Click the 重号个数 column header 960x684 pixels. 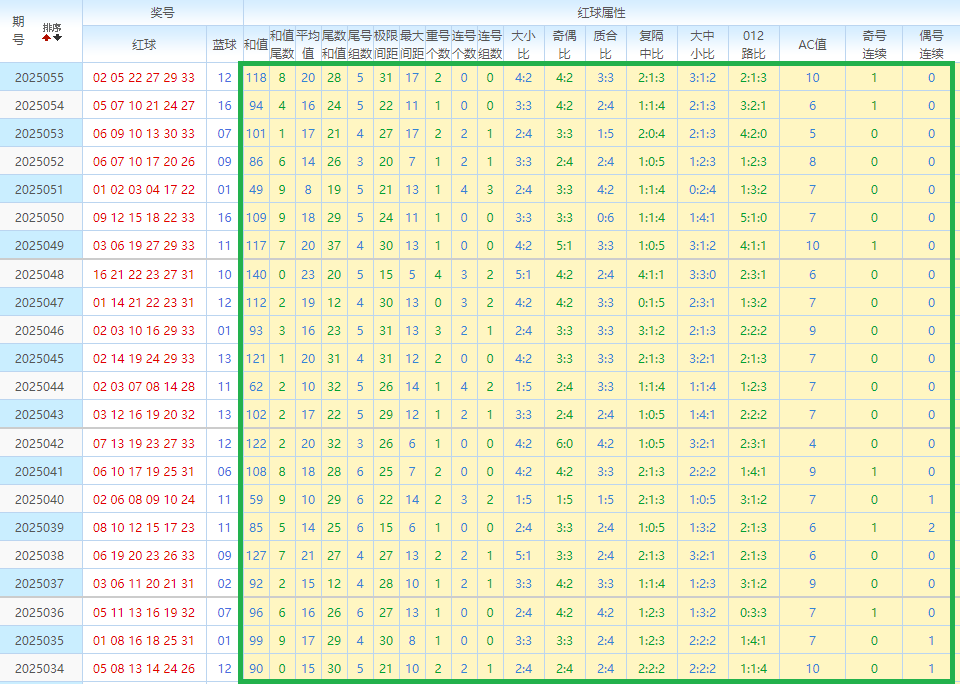tap(438, 44)
